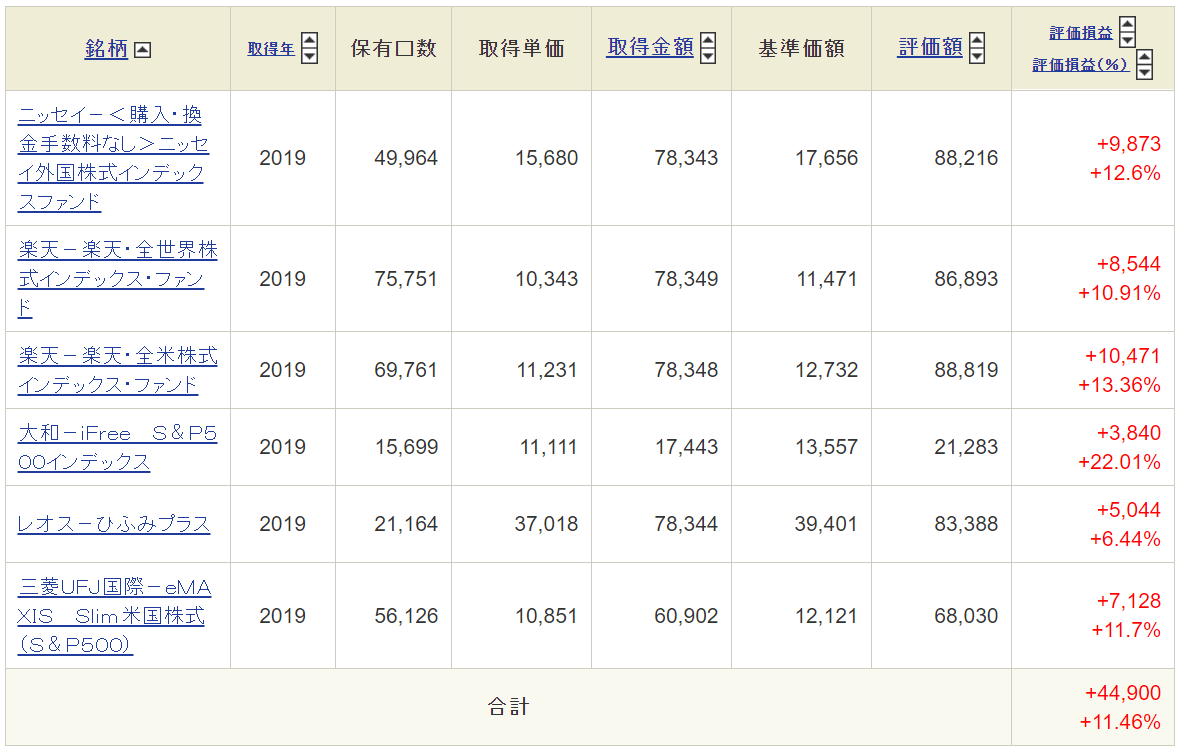Select the 78,349 acquisition amount
This screenshot has height=753, width=1185.
coord(686,279)
